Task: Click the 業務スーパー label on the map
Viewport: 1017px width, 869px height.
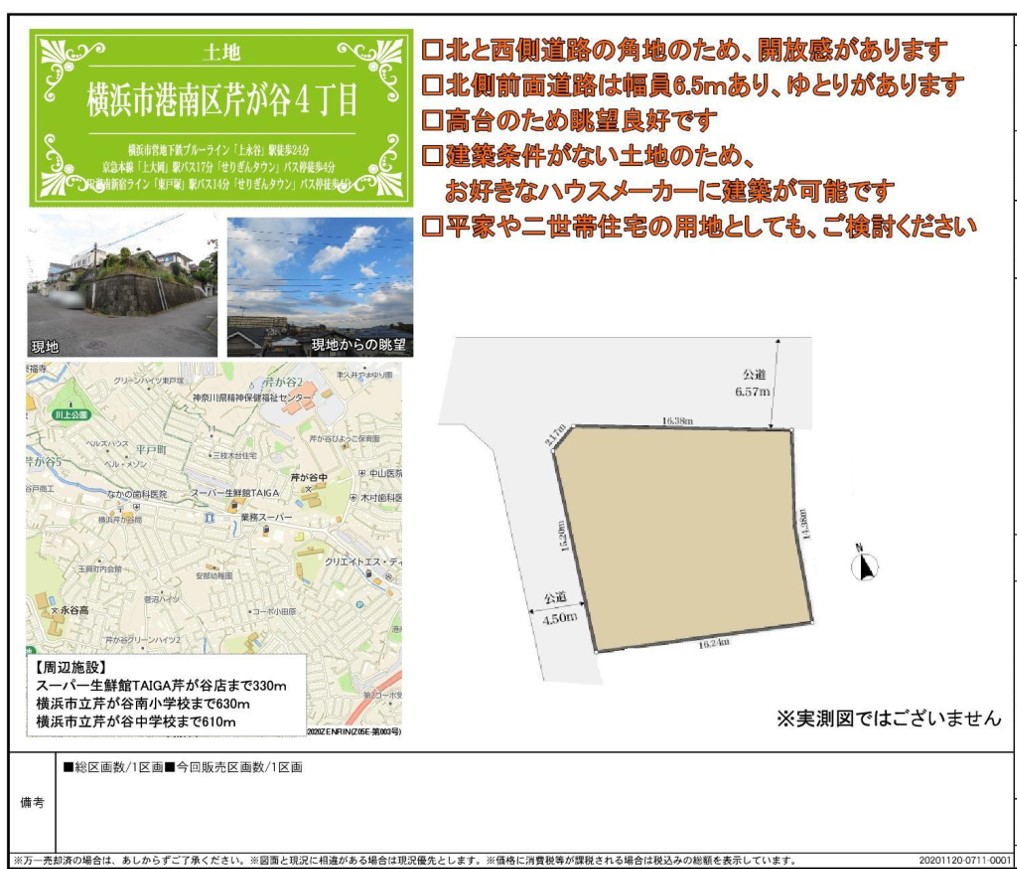Action: click(x=266, y=517)
